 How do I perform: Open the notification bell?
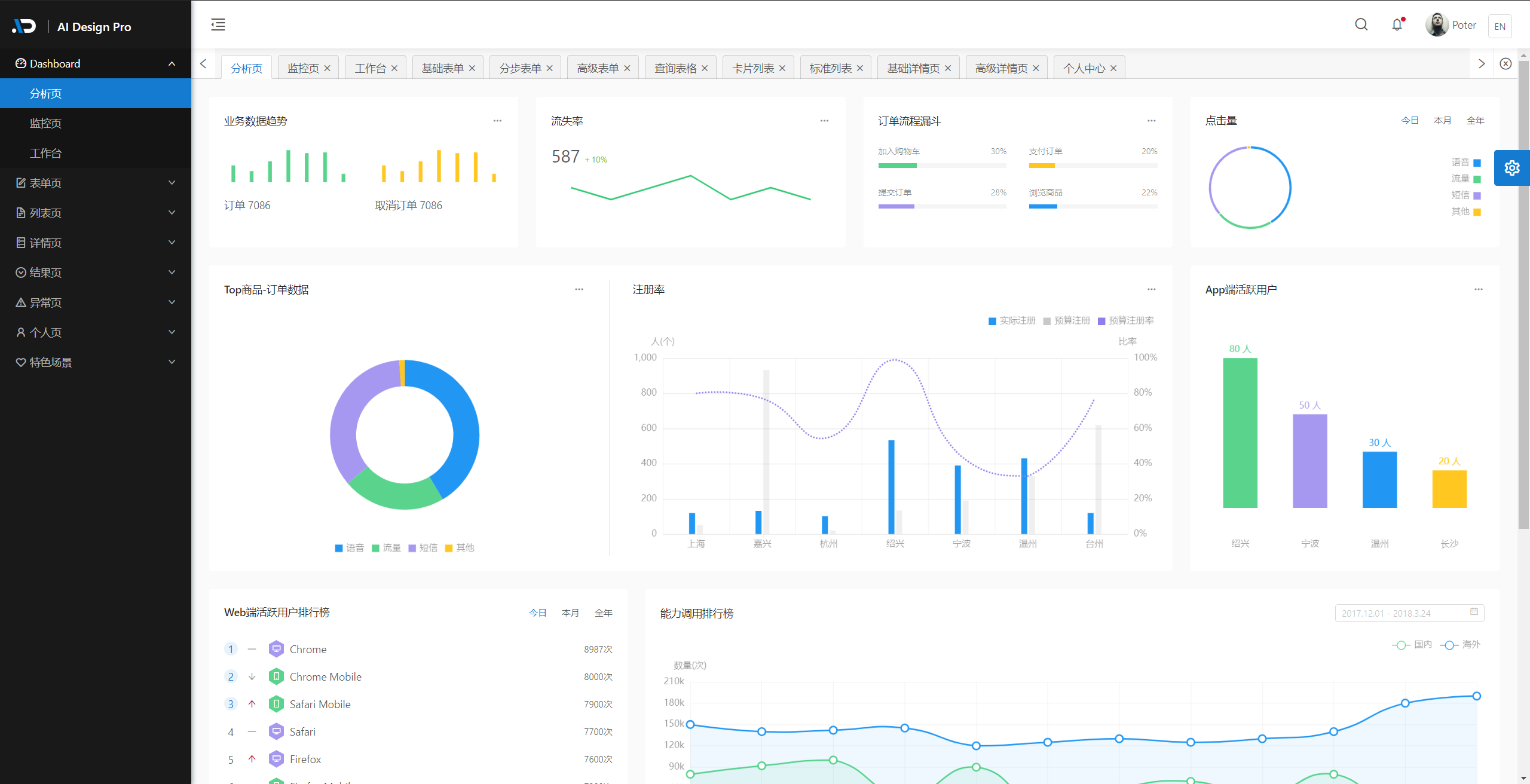click(1397, 24)
